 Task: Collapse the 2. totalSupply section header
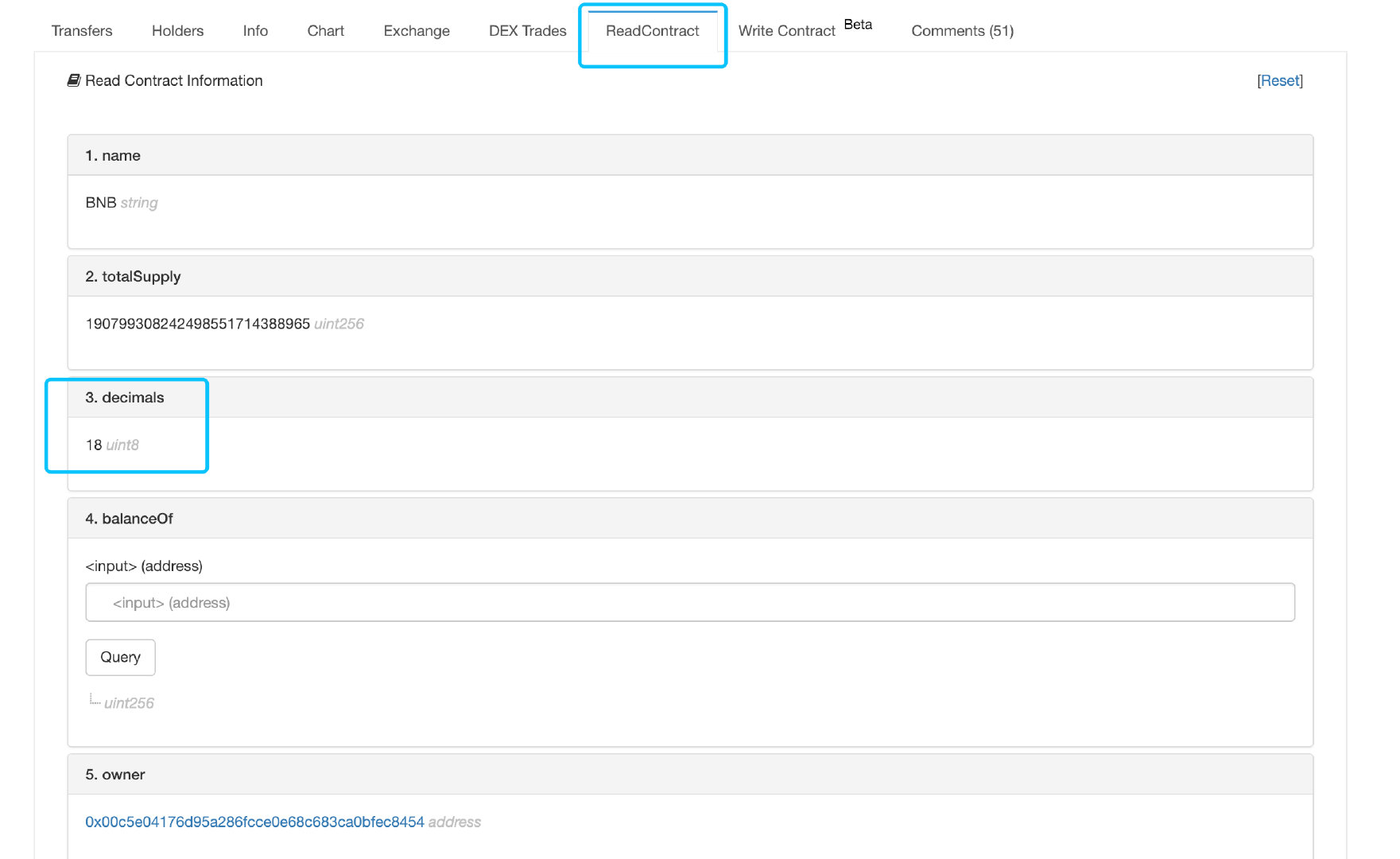tap(690, 276)
